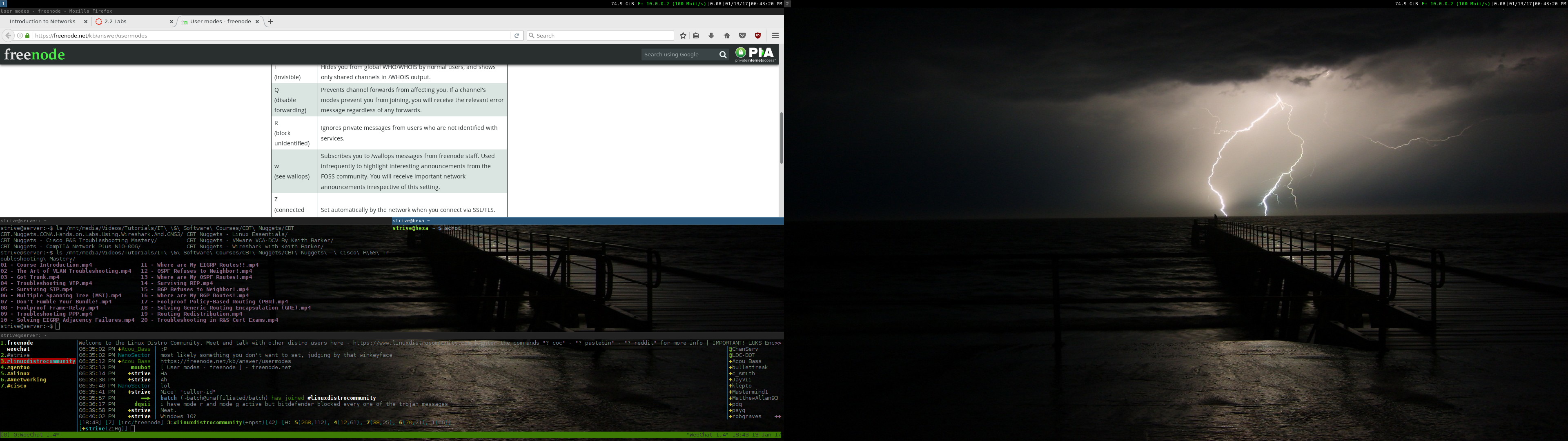
Task: Close the Introduction to Networks tab
Action: coord(85,21)
